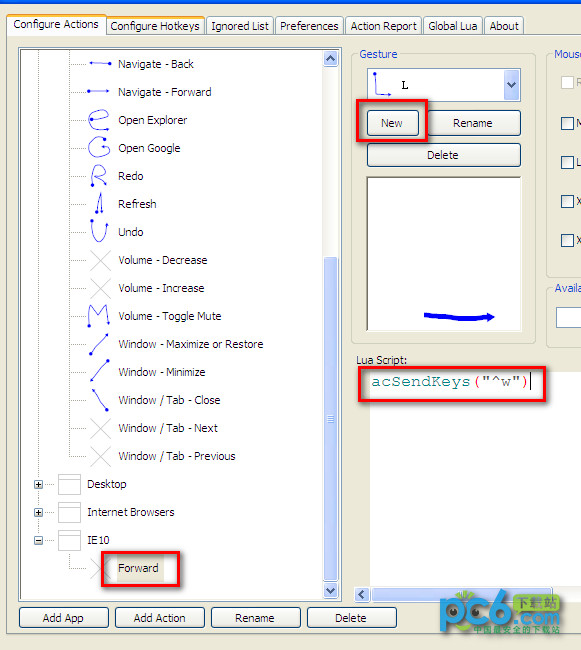Click the Window / Tab - Close gesture icon
Screen dimensions: 581x650
click(100, 400)
